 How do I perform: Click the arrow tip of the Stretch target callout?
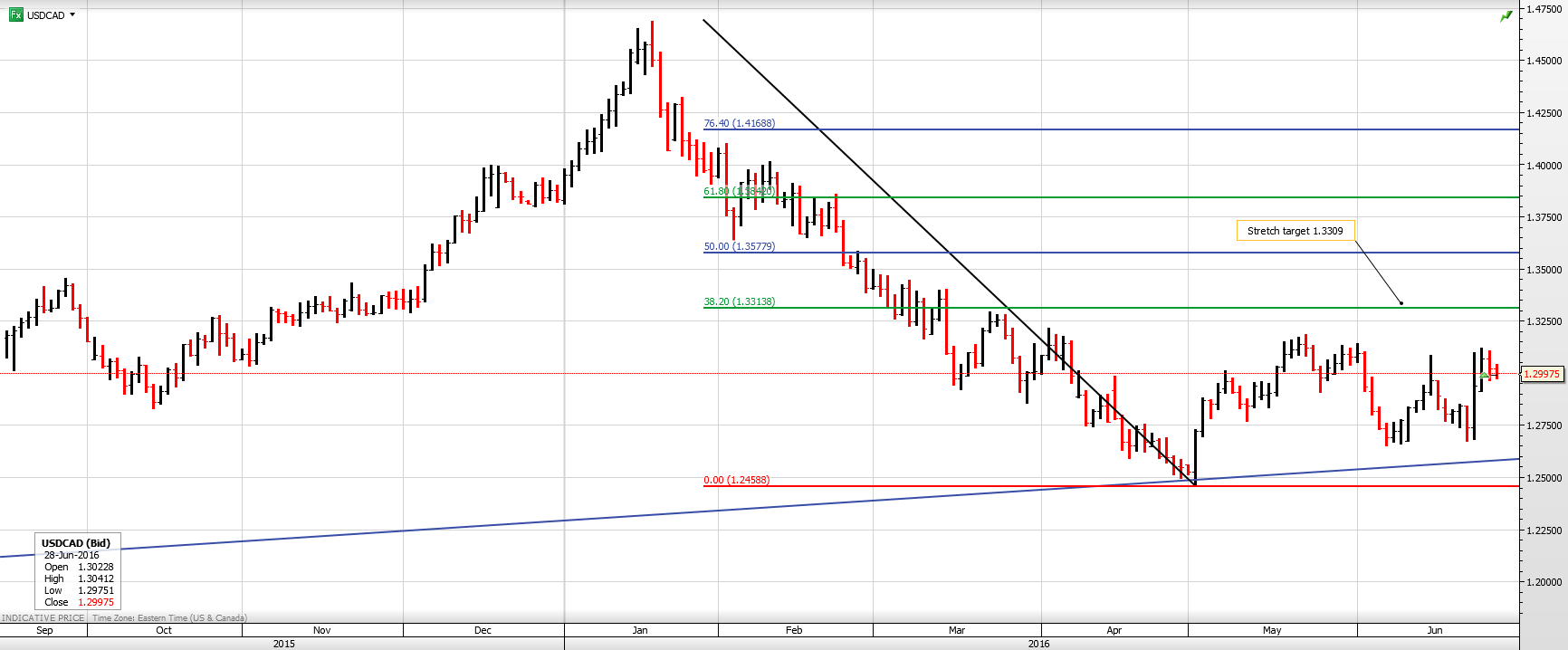pyautogui.click(x=1401, y=303)
